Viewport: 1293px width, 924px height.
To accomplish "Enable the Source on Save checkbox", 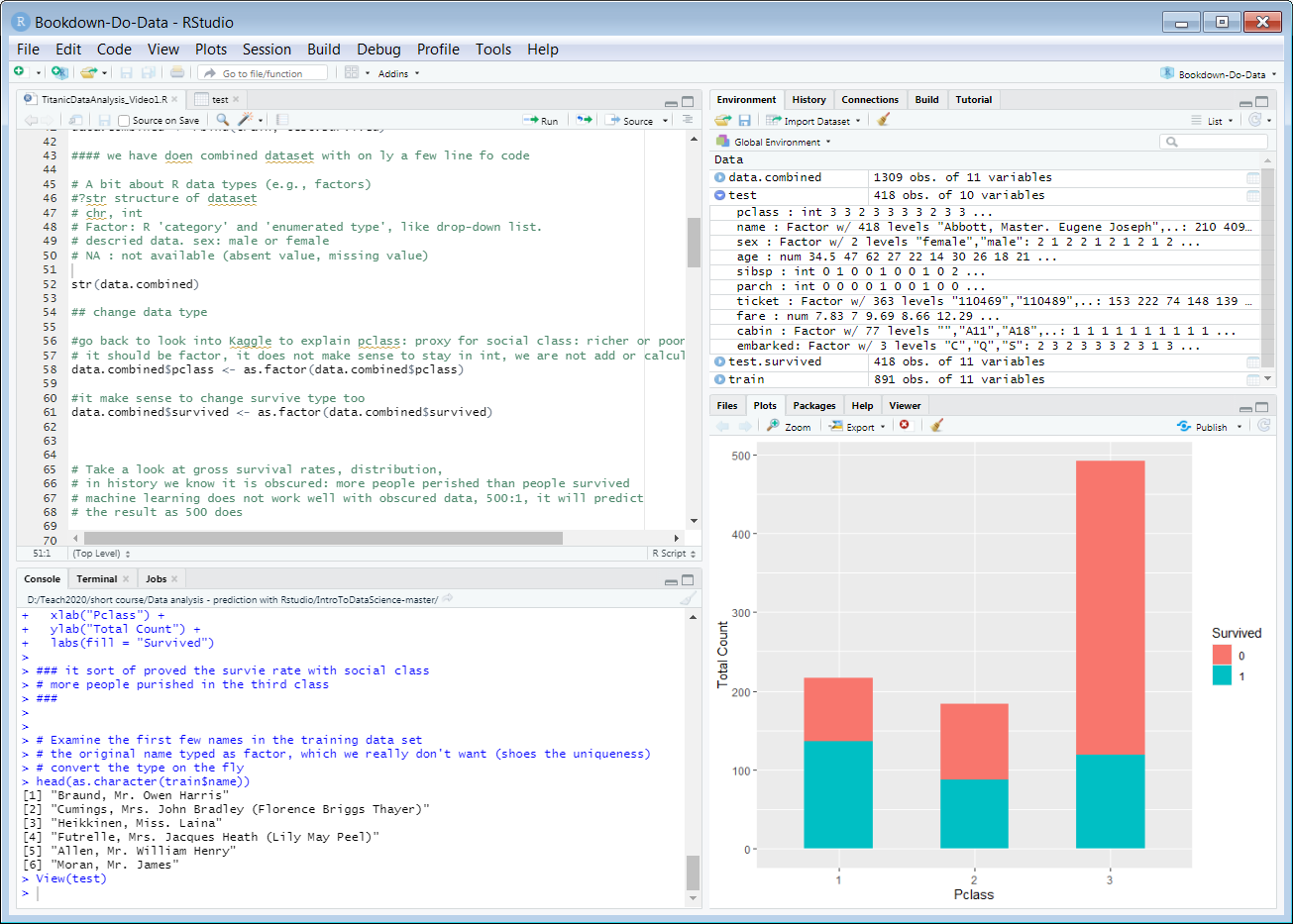I will point(124,121).
